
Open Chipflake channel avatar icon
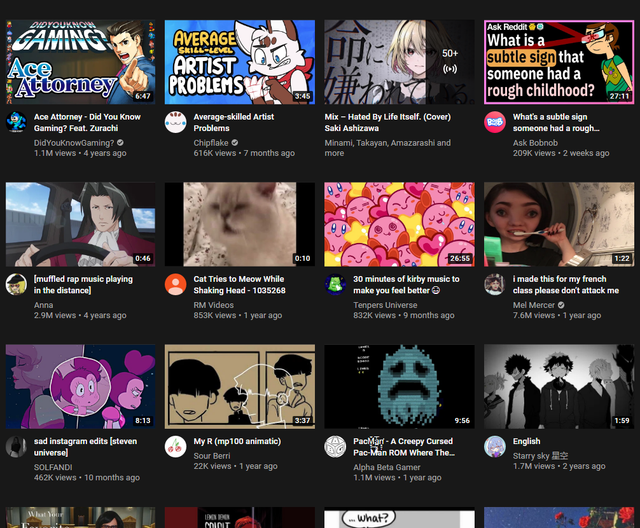coord(176,122)
